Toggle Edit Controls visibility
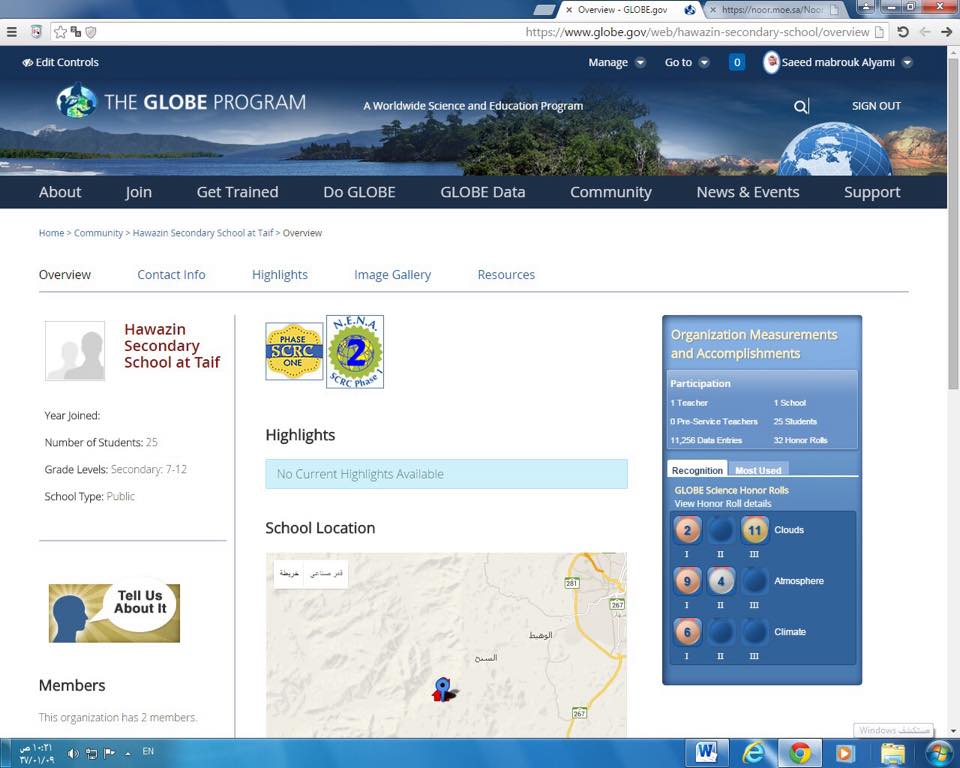This screenshot has height=768, width=960. pos(60,62)
